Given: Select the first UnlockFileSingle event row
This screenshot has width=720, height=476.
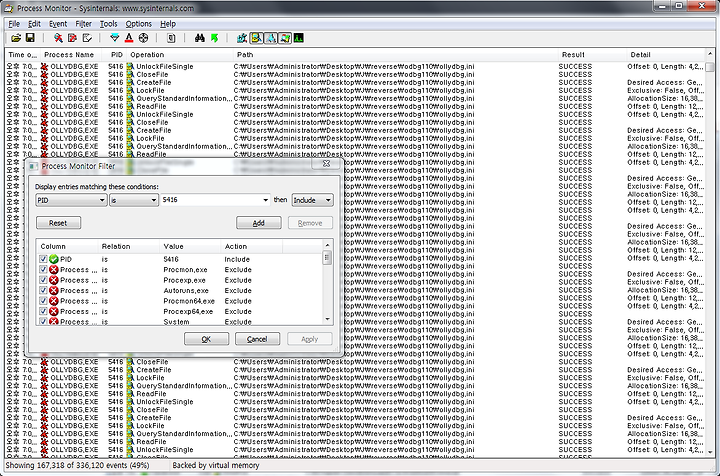Looking at the screenshot, I should [354, 67].
